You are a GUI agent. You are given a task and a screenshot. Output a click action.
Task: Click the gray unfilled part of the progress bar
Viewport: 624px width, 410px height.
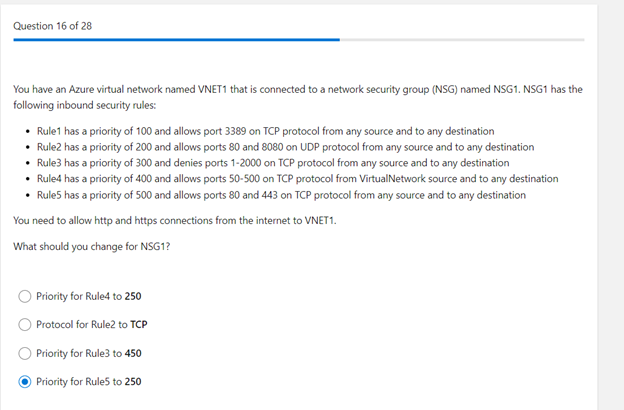tap(462, 40)
